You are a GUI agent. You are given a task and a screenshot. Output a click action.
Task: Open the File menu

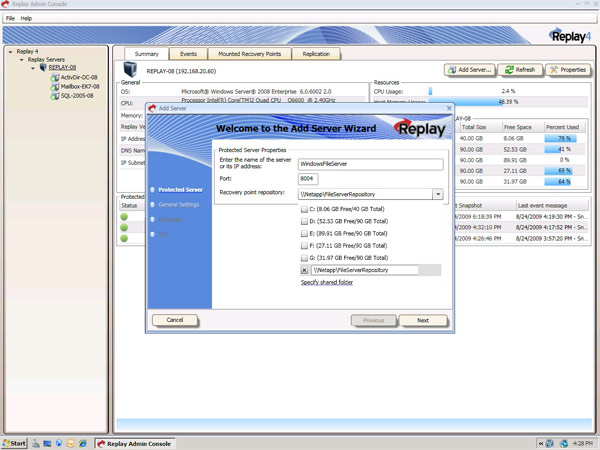click(x=11, y=18)
